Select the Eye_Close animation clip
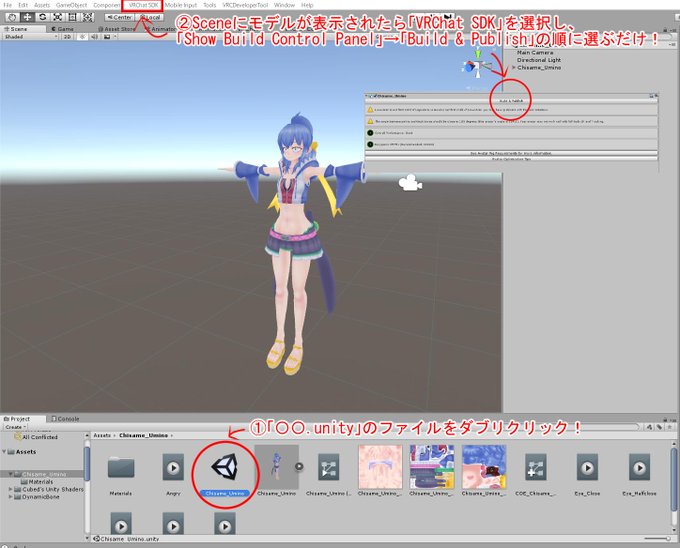Screen dimensions: 680x548 [587, 467]
